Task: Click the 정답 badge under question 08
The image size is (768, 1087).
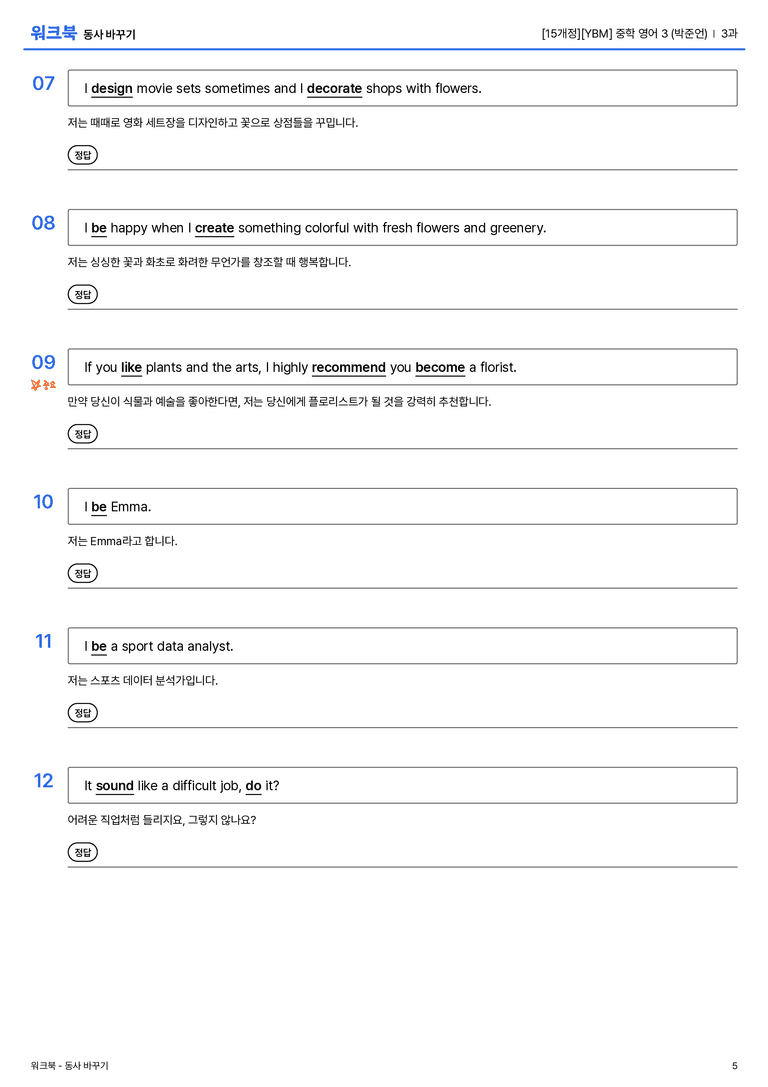Action: click(x=82, y=294)
